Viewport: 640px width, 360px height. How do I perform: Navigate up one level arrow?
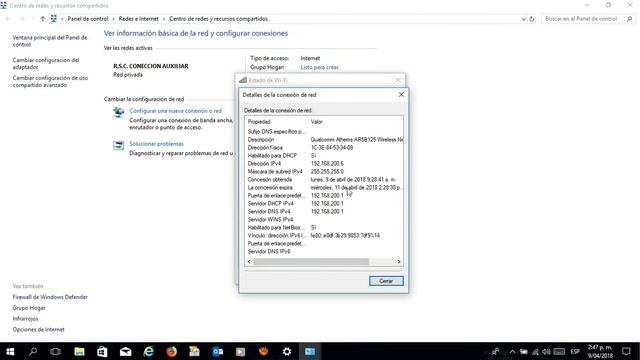click(x=42, y=19)
